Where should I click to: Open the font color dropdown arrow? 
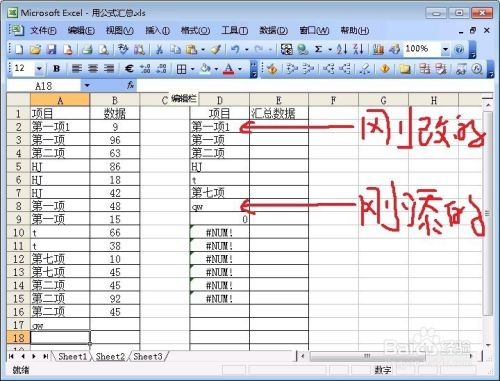pos(240,69)
